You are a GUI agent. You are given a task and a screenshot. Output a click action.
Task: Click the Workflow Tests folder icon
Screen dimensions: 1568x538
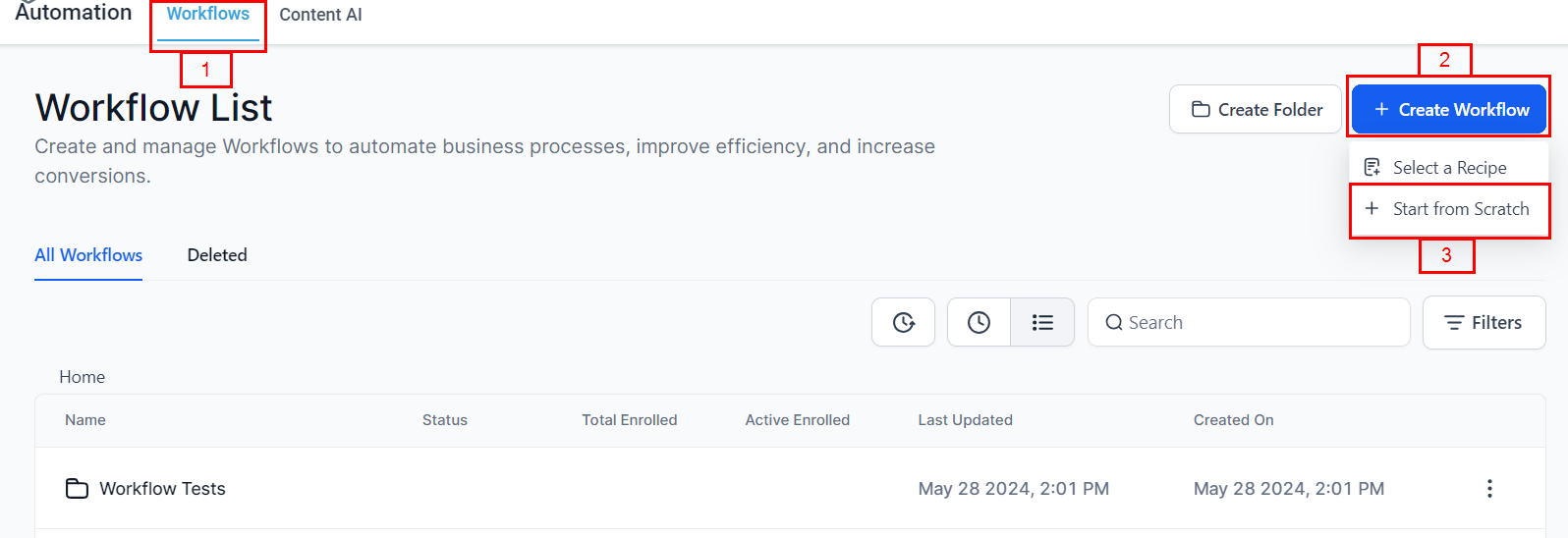point(77,489)
